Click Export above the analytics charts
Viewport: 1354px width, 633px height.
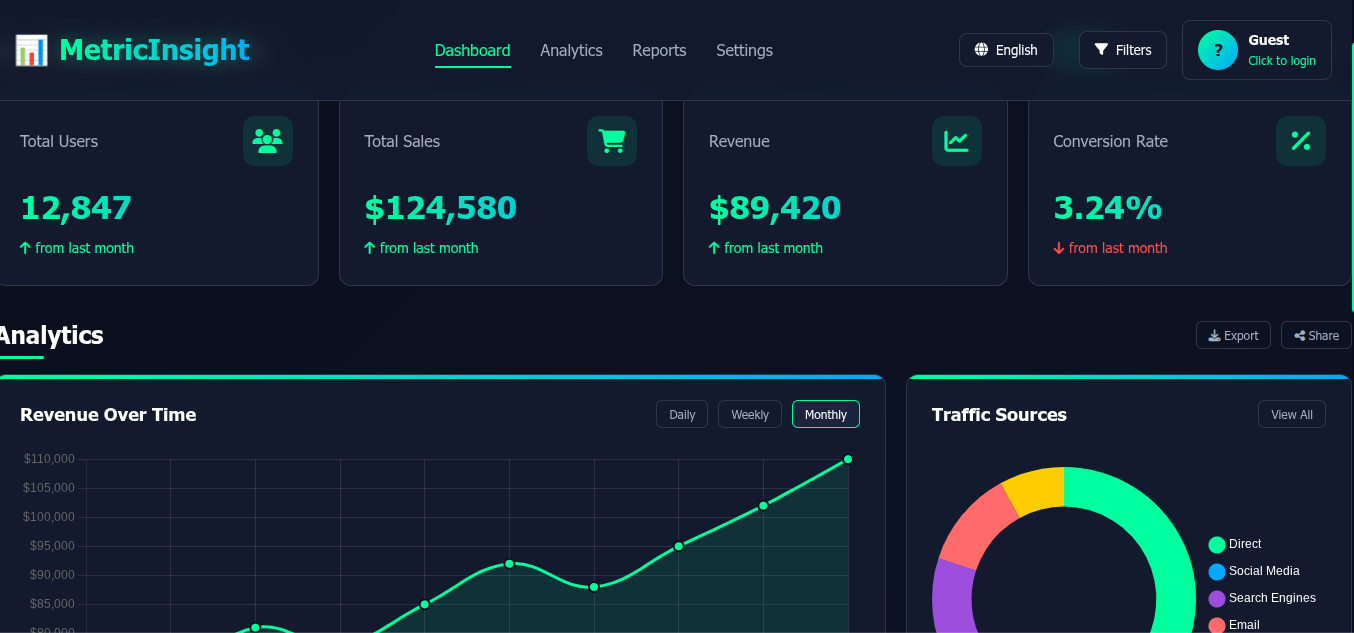[x=1233, y=335]
